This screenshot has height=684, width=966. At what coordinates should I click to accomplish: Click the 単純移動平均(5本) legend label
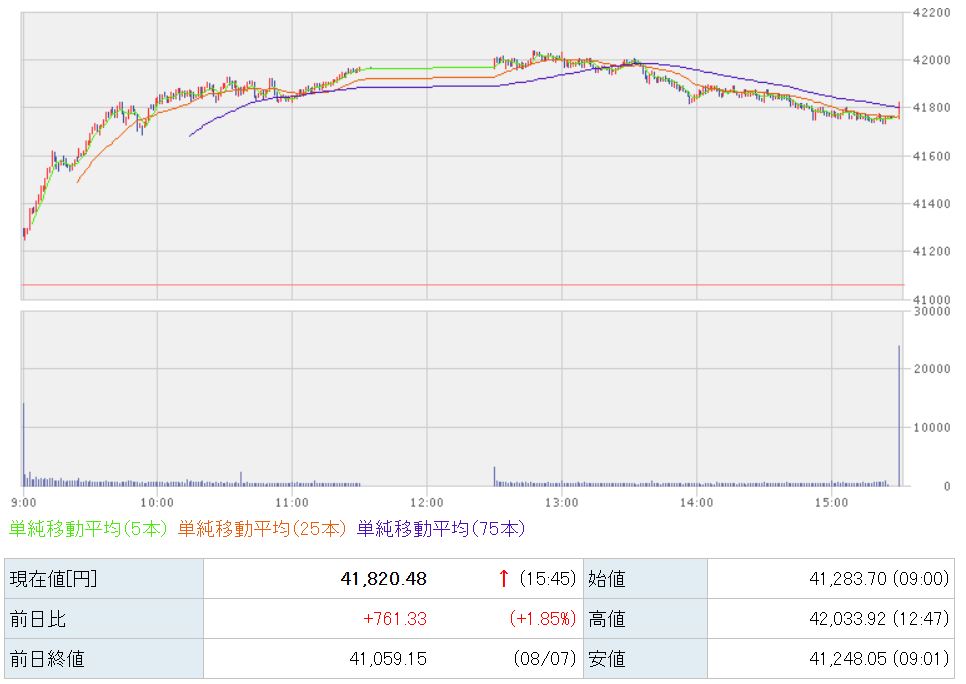(x=88, y=529)
